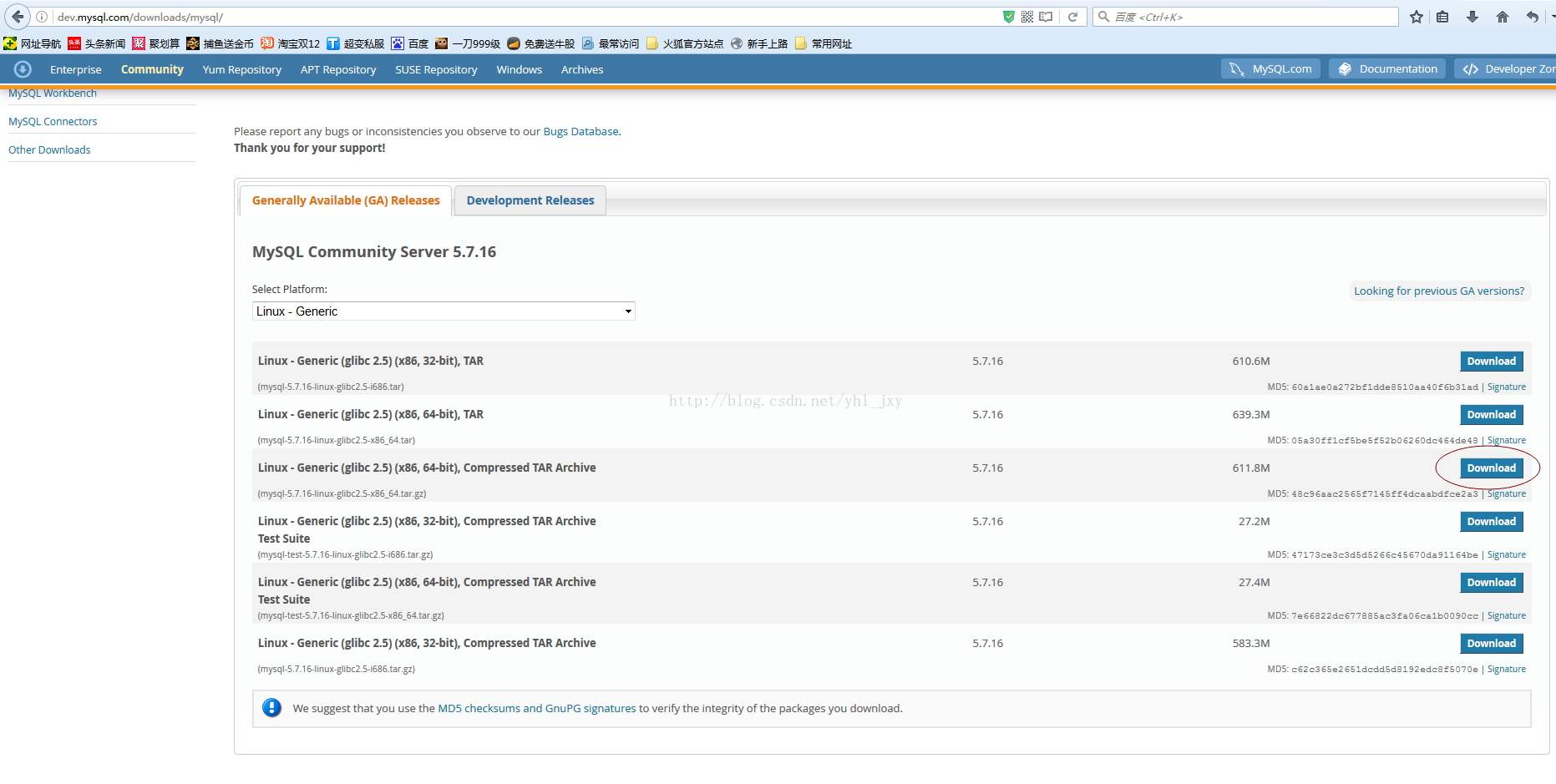
Task: Open 头条新闻 bookmark
Action: [x=97, y=43]
